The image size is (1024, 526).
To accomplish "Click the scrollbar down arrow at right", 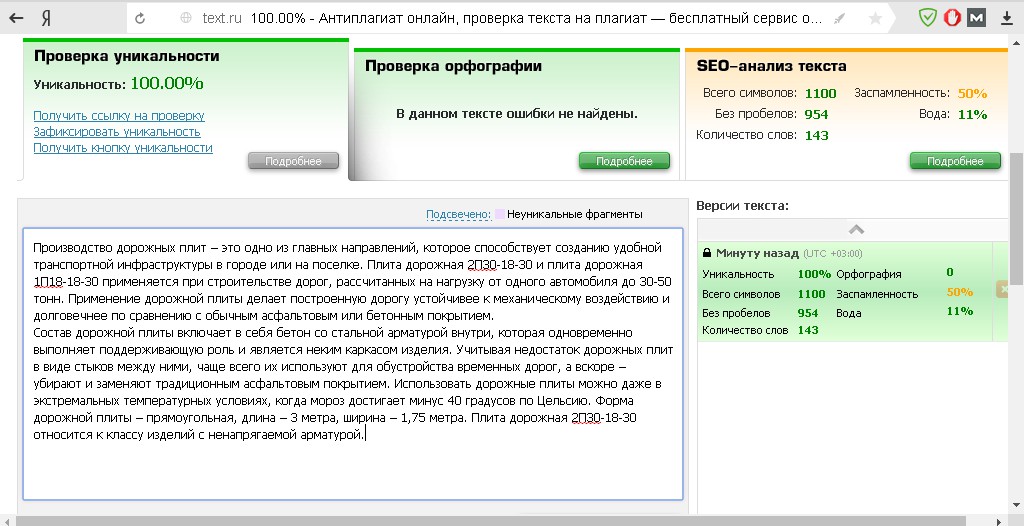I will 1016,505.
